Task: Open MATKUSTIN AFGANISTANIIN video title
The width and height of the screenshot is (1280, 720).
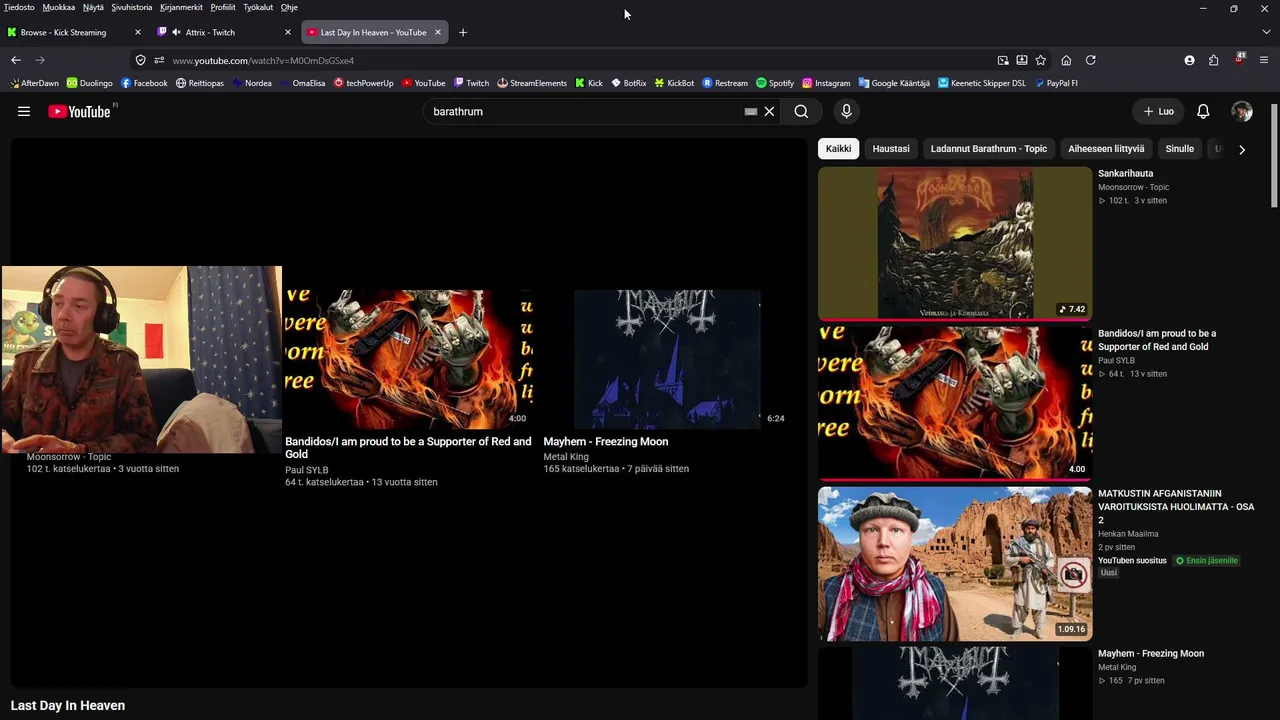Action: click(x=1176, y=507)
